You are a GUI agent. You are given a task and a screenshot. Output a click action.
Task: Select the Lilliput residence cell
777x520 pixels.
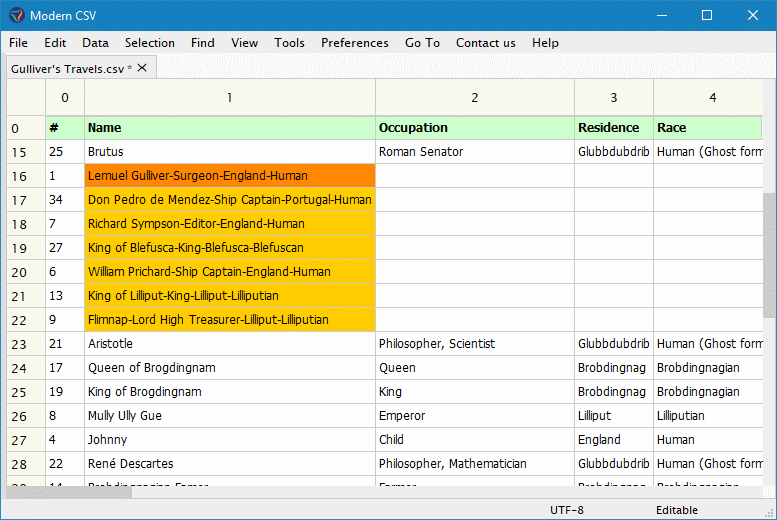(x=614, y=416)
